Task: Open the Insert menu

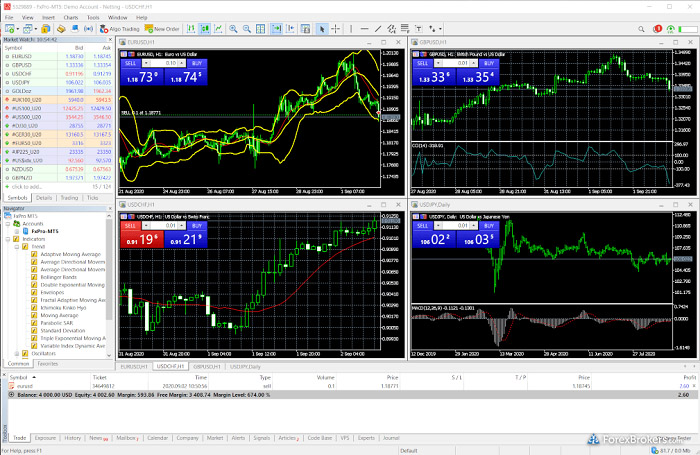Action: pyautogui.click(x=48, y=17)
